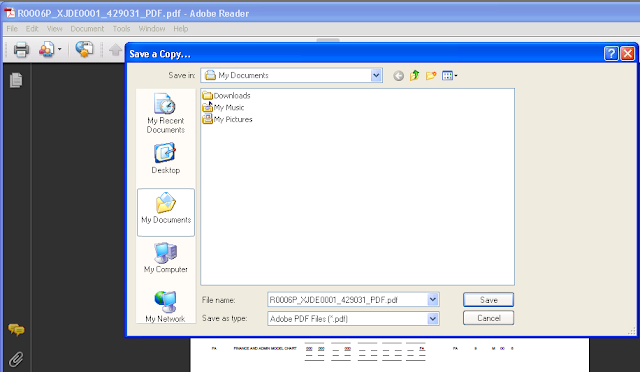
Task: Click the Adobe PDF icon in title bar
Action: [9, 13]
